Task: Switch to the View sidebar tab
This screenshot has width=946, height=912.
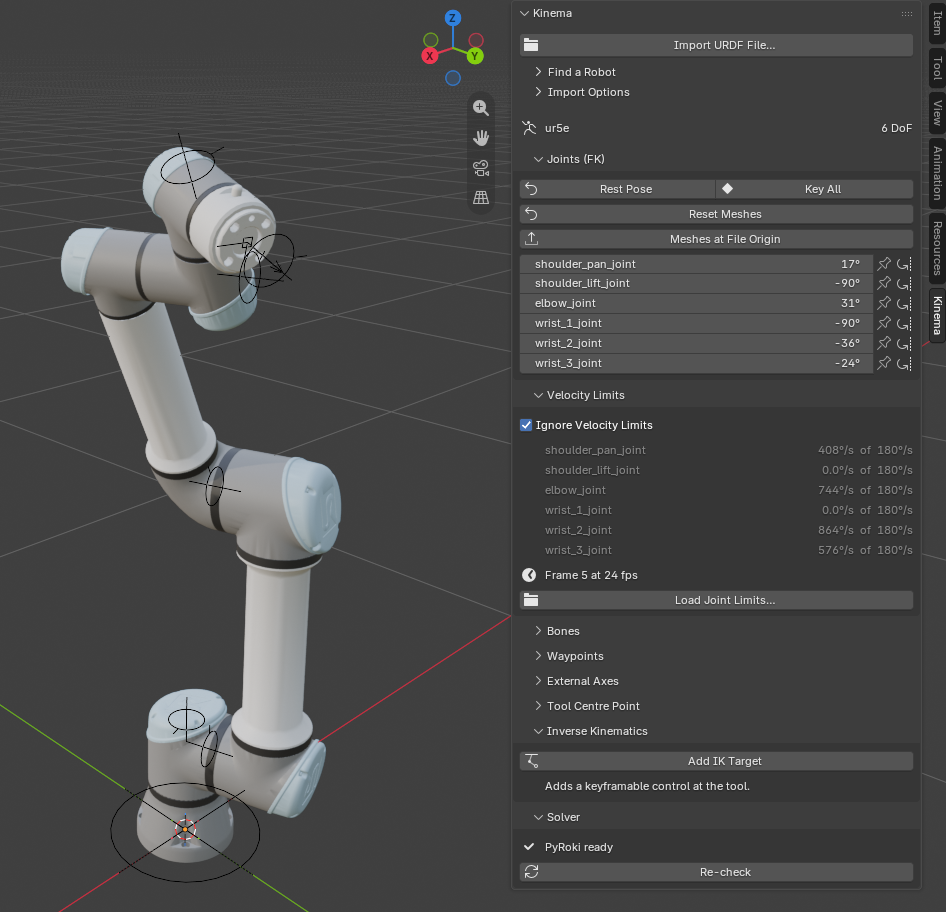Action: point(937,113)
